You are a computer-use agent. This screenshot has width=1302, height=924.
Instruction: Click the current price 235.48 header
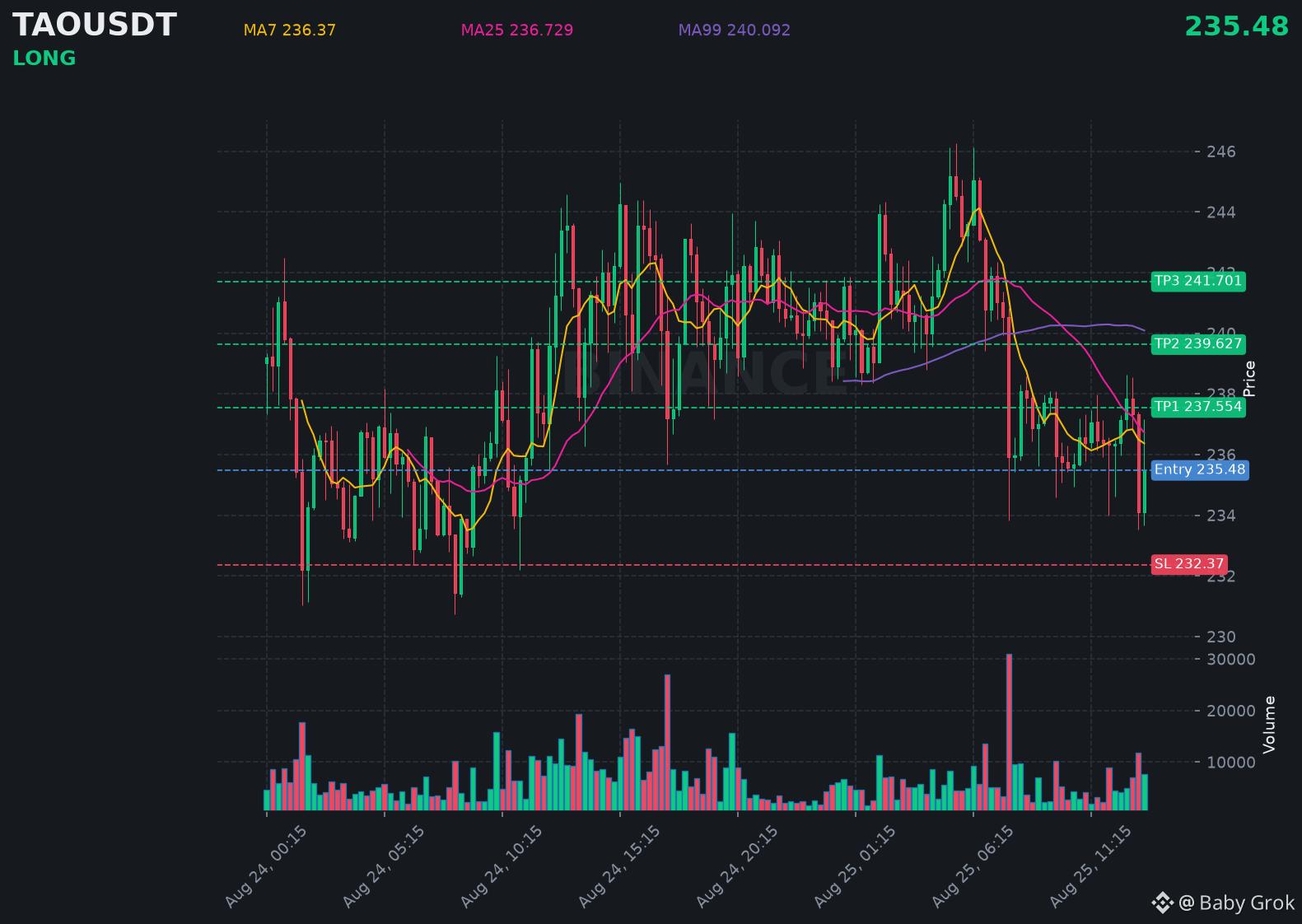point(1236,26)
